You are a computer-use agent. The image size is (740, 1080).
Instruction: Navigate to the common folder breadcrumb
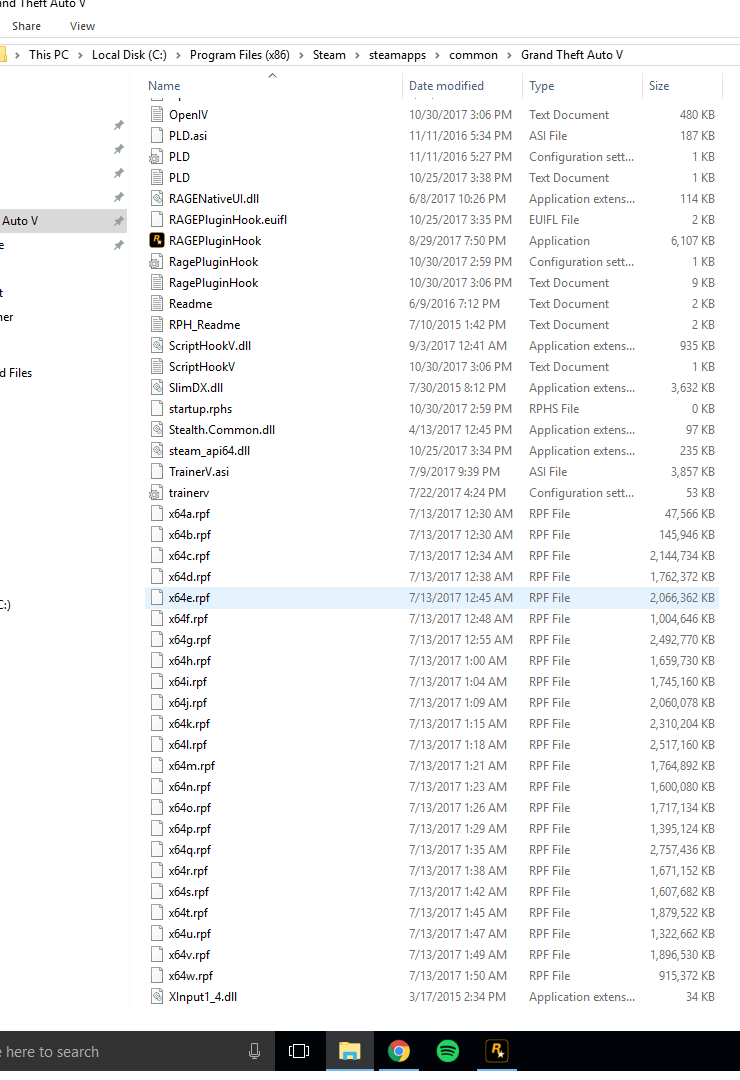coord(473,55)
